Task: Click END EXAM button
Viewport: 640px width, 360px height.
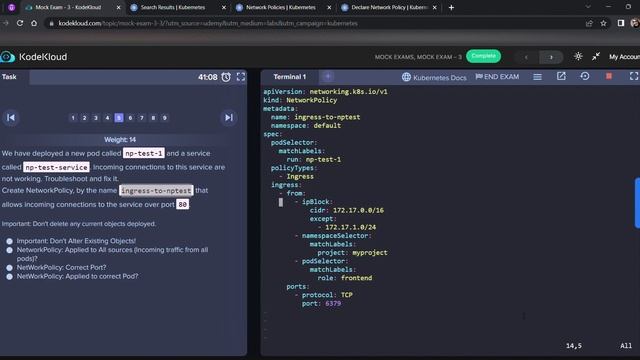Action: (x=497, y=76)
